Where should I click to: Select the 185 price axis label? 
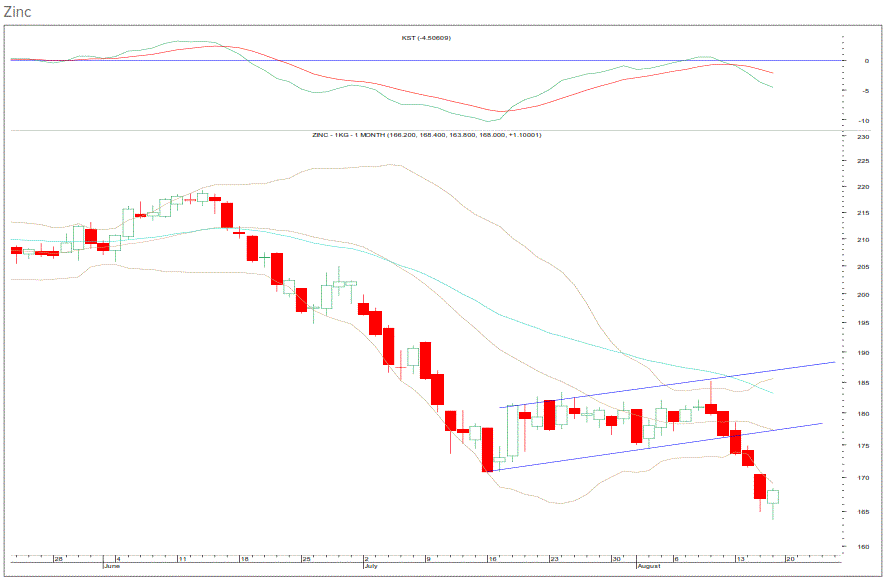click(863, 383)
